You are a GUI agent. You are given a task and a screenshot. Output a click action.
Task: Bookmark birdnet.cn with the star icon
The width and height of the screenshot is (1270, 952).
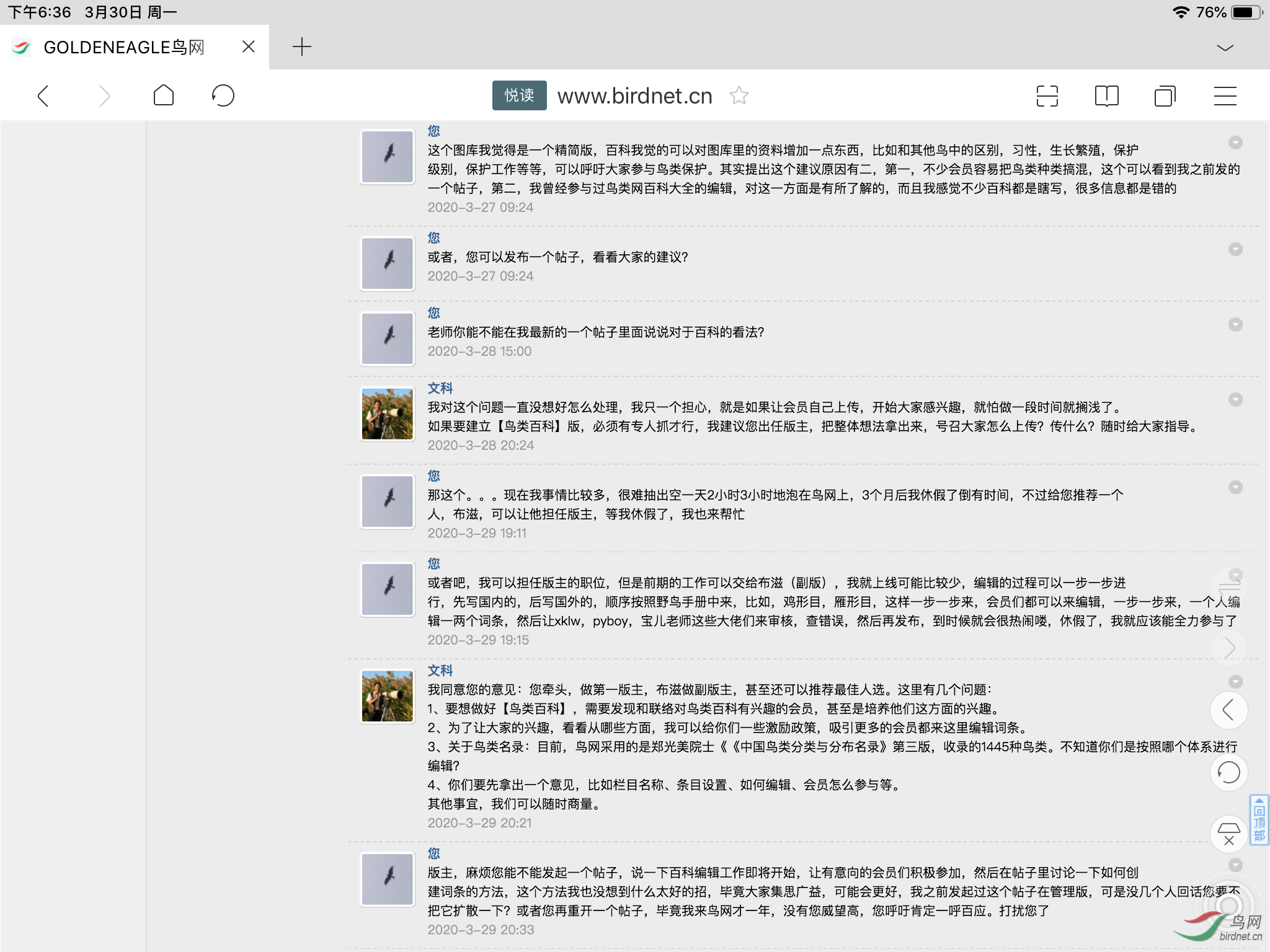coord(739,96)
